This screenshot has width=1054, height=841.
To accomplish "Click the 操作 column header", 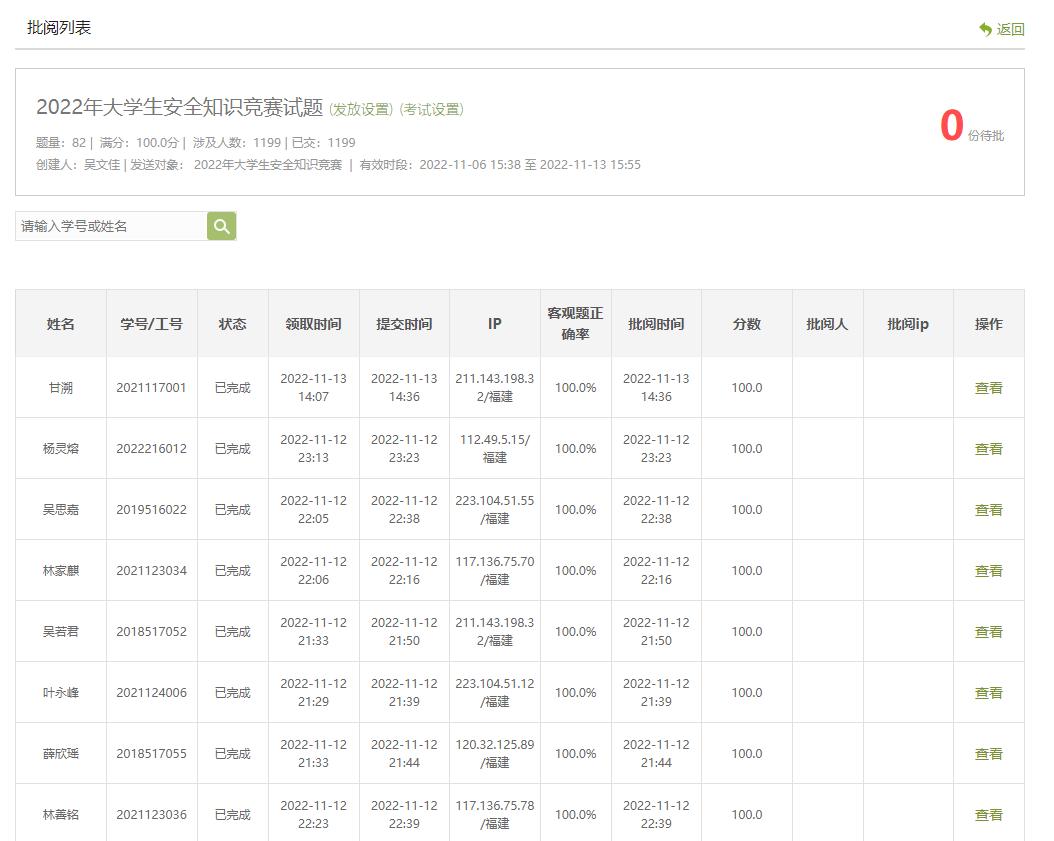I will point(989,324).
